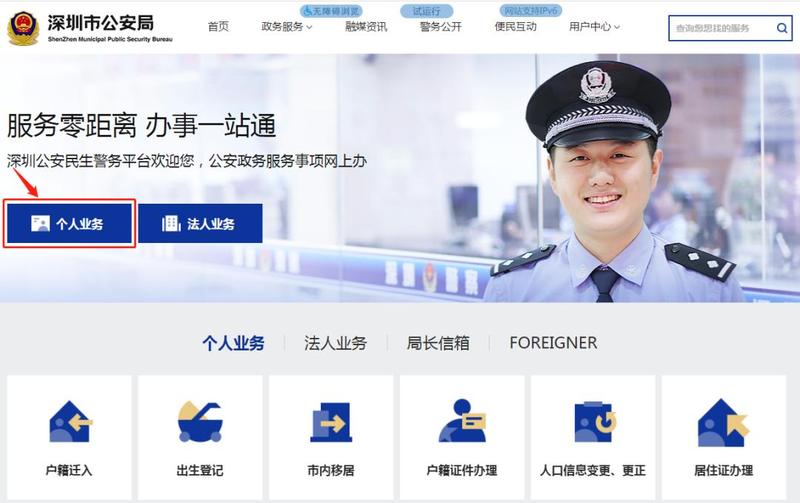Open 融媒资讯 navigation item
Screen dimensions: 800x503
(366, 27)
